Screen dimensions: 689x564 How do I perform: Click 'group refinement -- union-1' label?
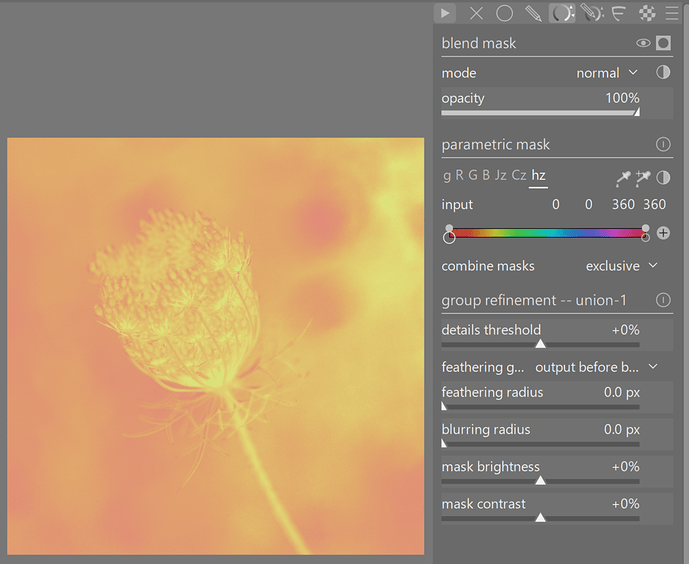click(534, 300)
